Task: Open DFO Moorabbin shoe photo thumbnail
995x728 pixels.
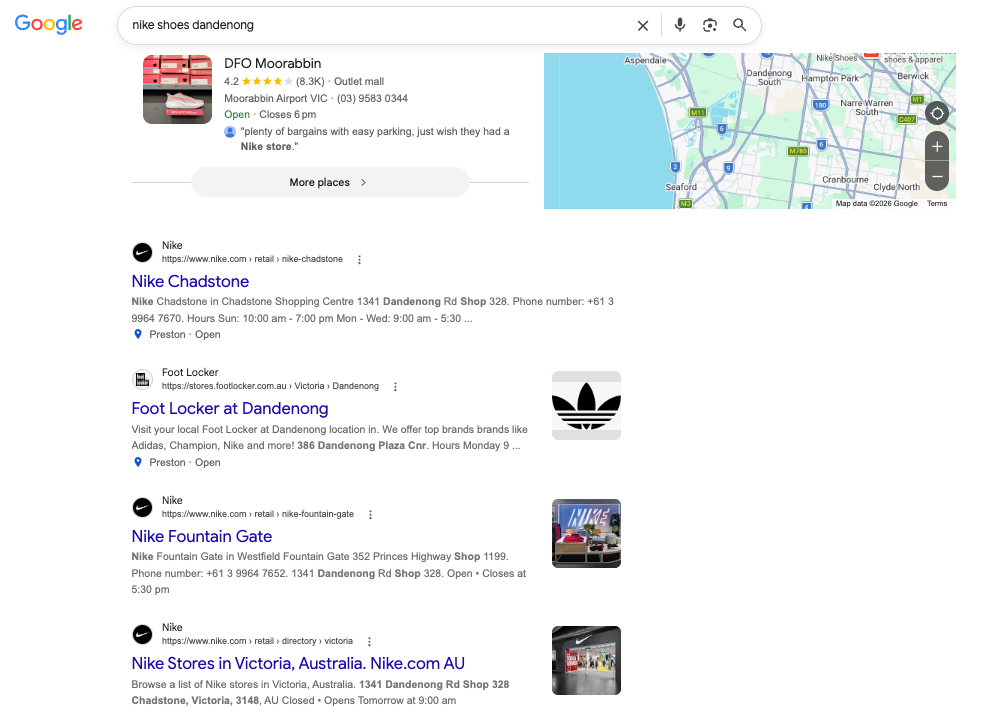Action: click(178, 89)
